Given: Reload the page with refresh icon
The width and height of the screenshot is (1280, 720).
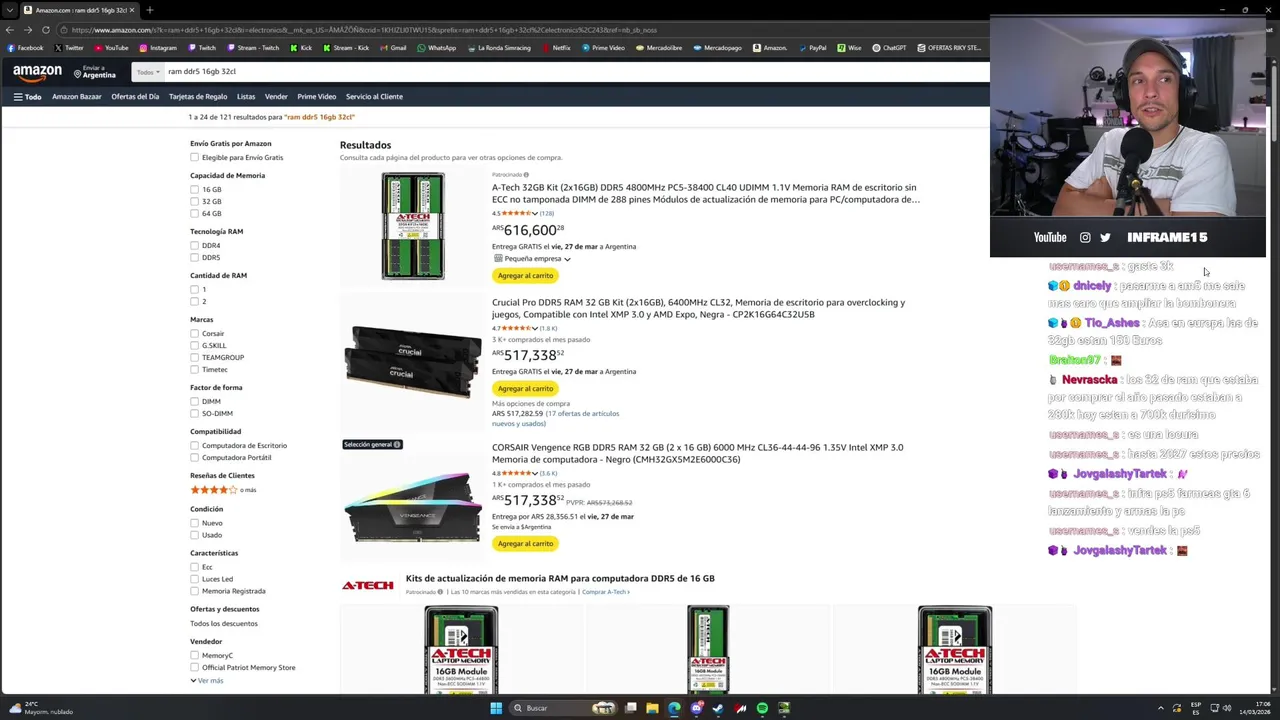Looking at the screenshot, I should tap(46, 30).
